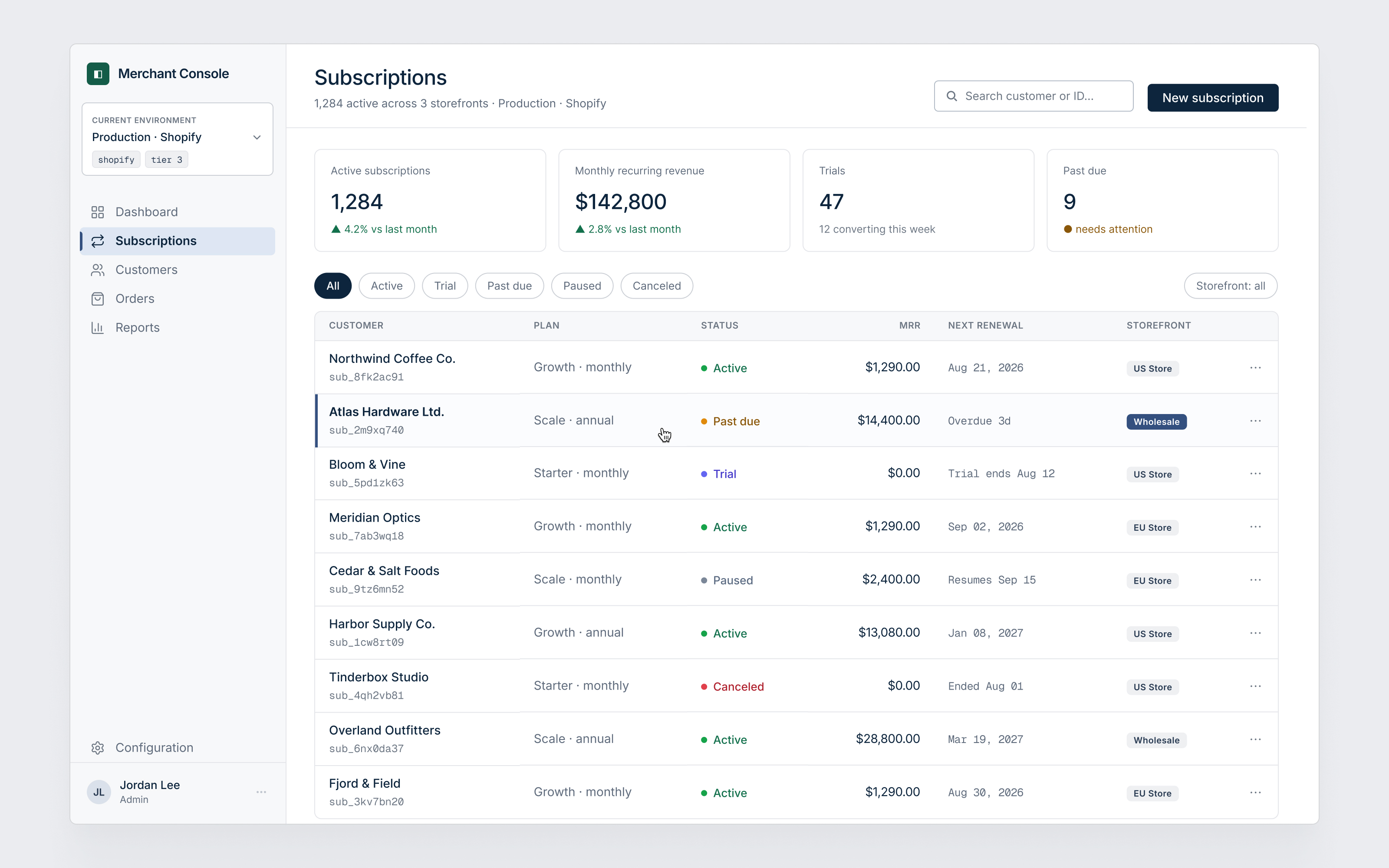The width and height of the screenshot is (1389, 868).
Task: Open more actions for Atlas Hardware Ltd.
Action: click(1255, 421)
